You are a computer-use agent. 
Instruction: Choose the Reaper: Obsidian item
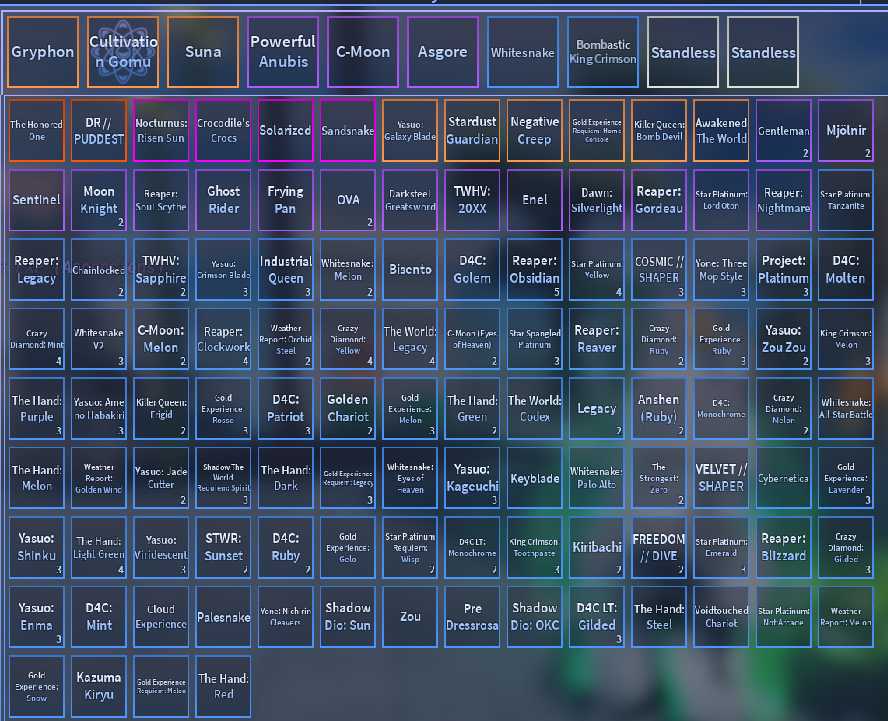(535, 270)
